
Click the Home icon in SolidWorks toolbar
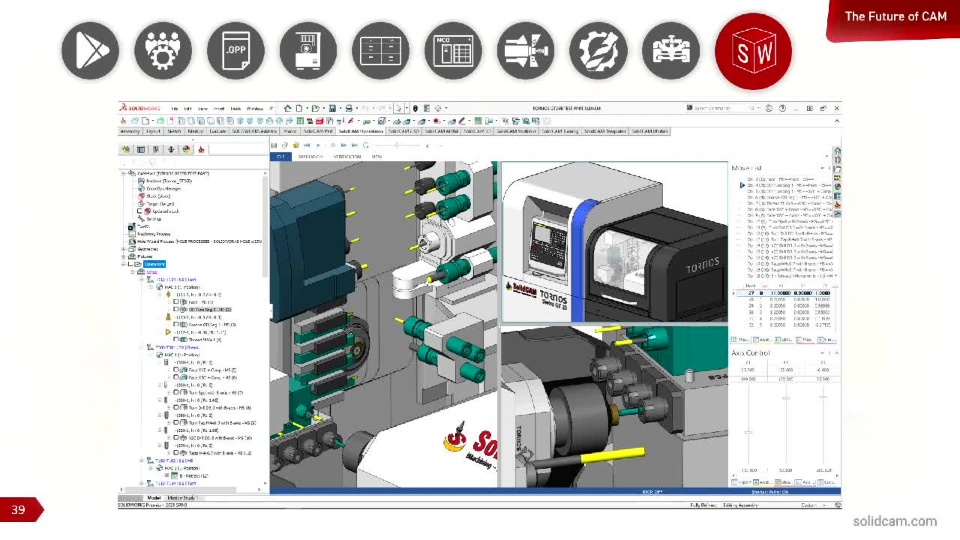pos(287,108)
